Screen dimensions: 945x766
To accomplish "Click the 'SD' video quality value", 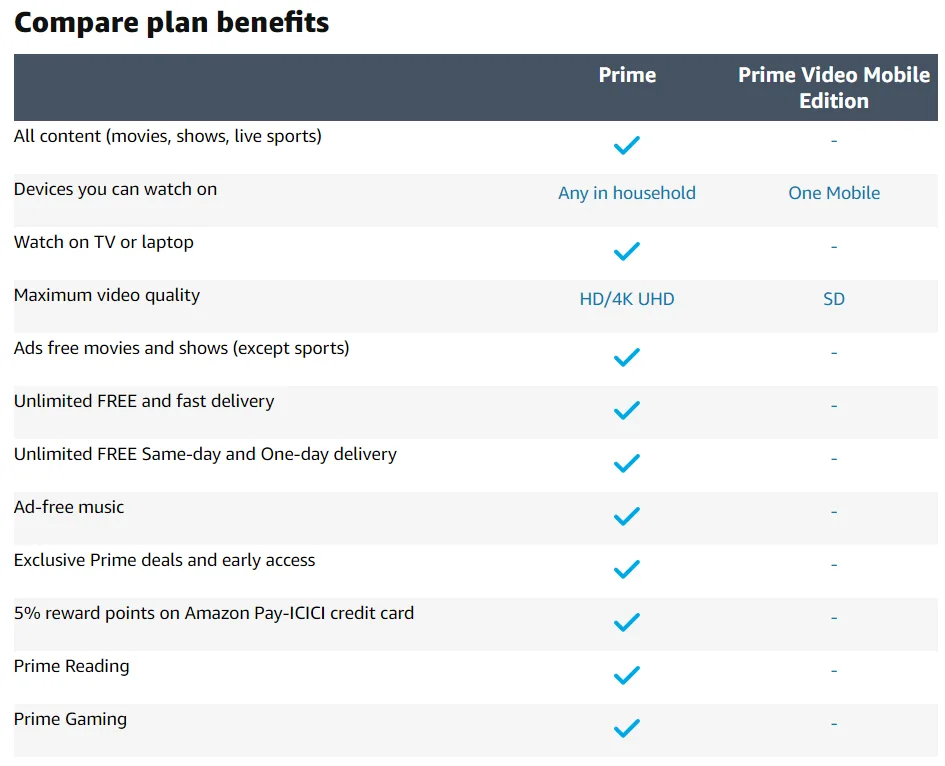I will pos(834,299).
